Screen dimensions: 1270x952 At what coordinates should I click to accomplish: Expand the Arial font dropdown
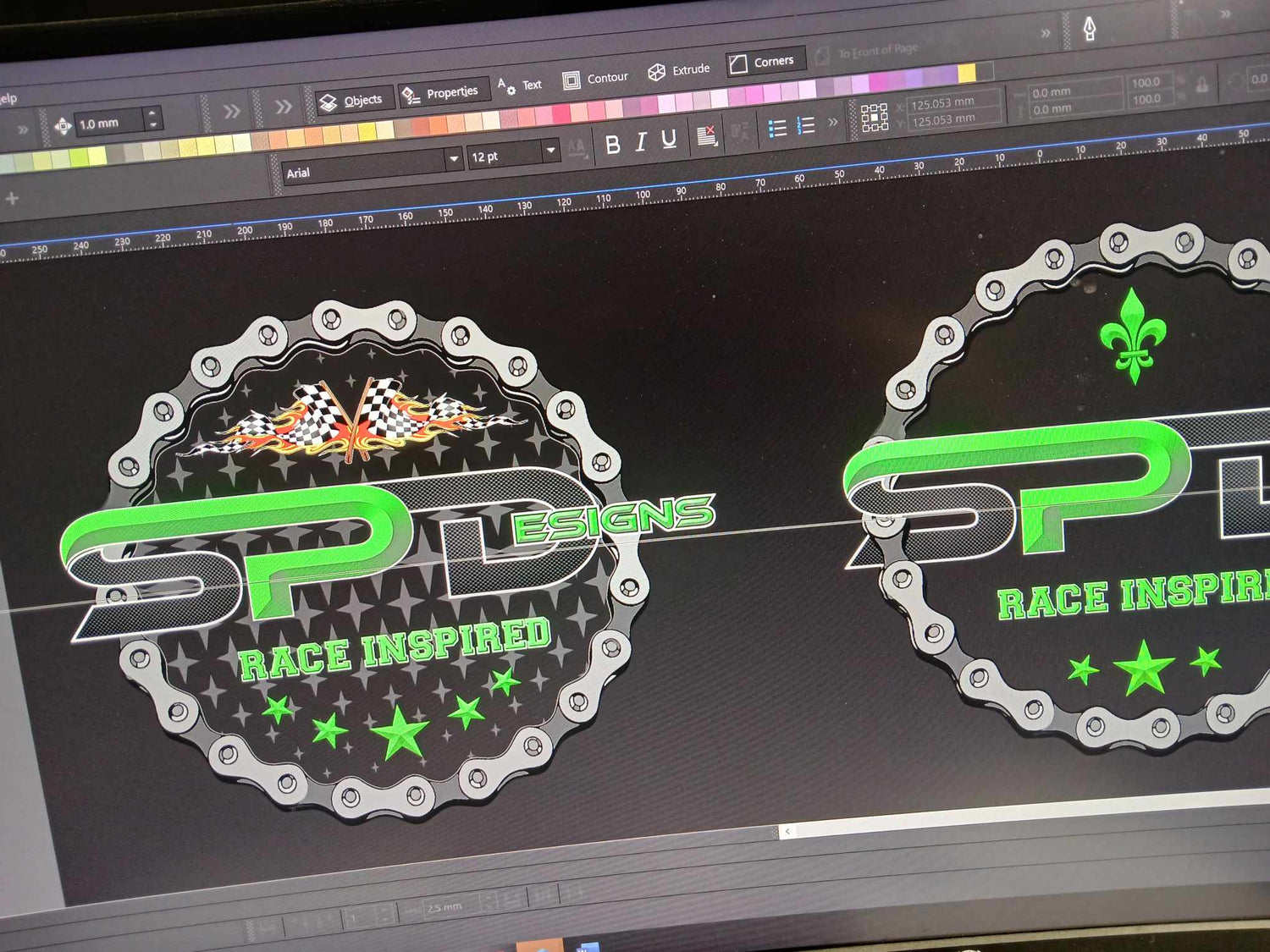coord(454,158)
